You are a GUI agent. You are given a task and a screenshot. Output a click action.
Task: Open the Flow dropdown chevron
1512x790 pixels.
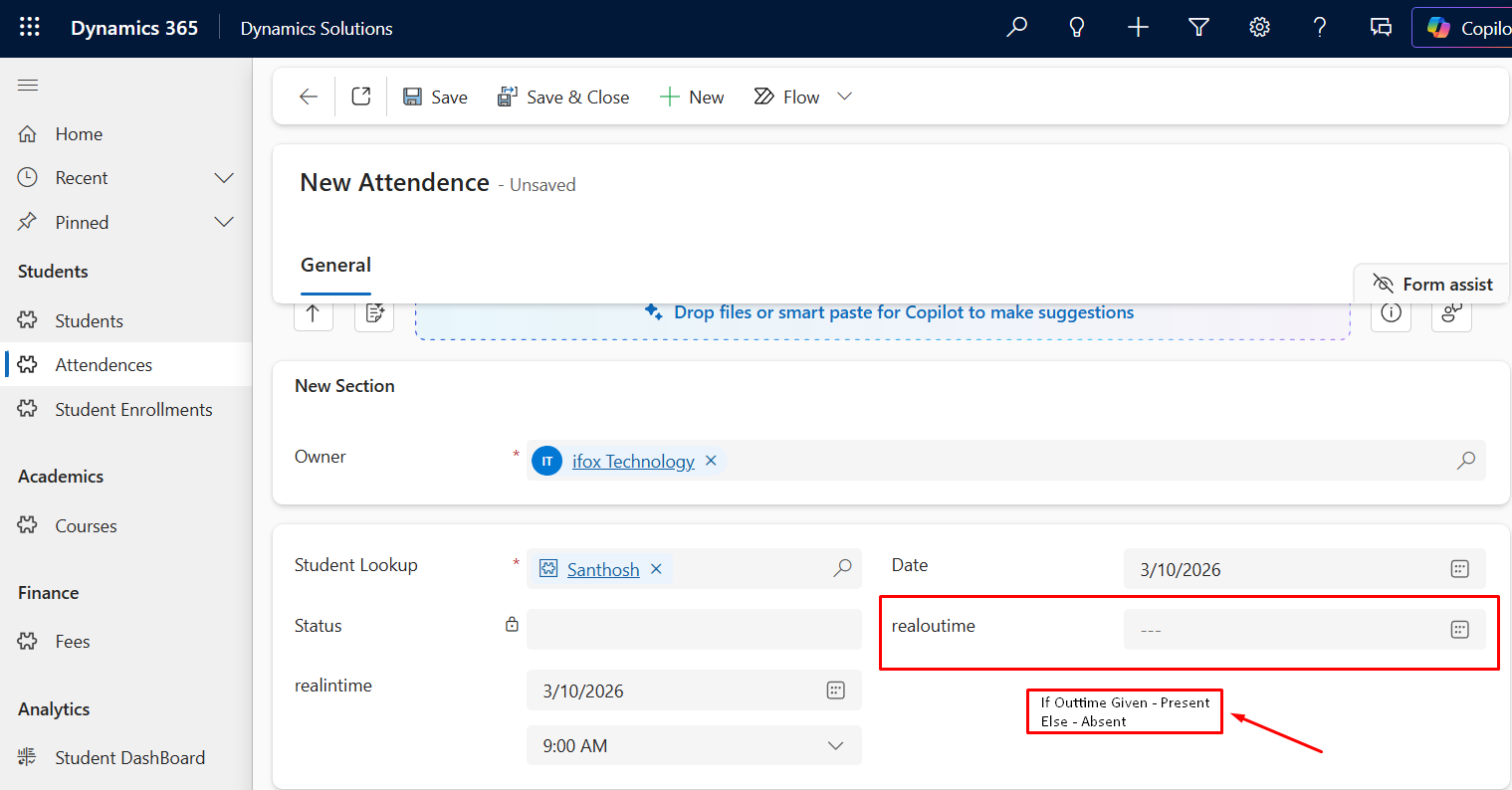tap(845, 97)
